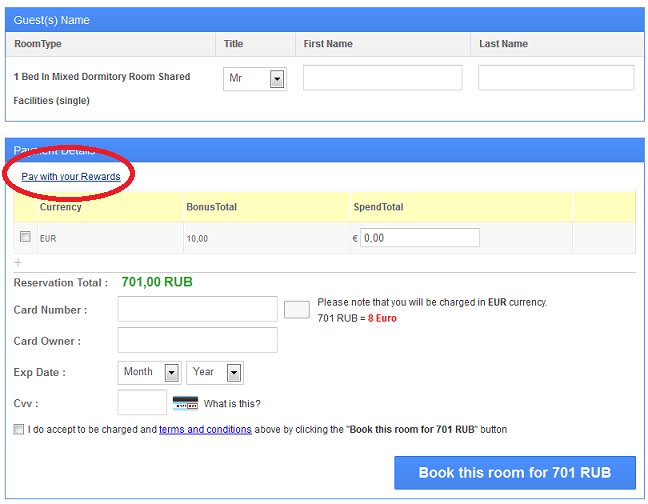Focus the Cvv input field
The height and width of the screenshot is (504, 648).
click(x=142, y=402)
